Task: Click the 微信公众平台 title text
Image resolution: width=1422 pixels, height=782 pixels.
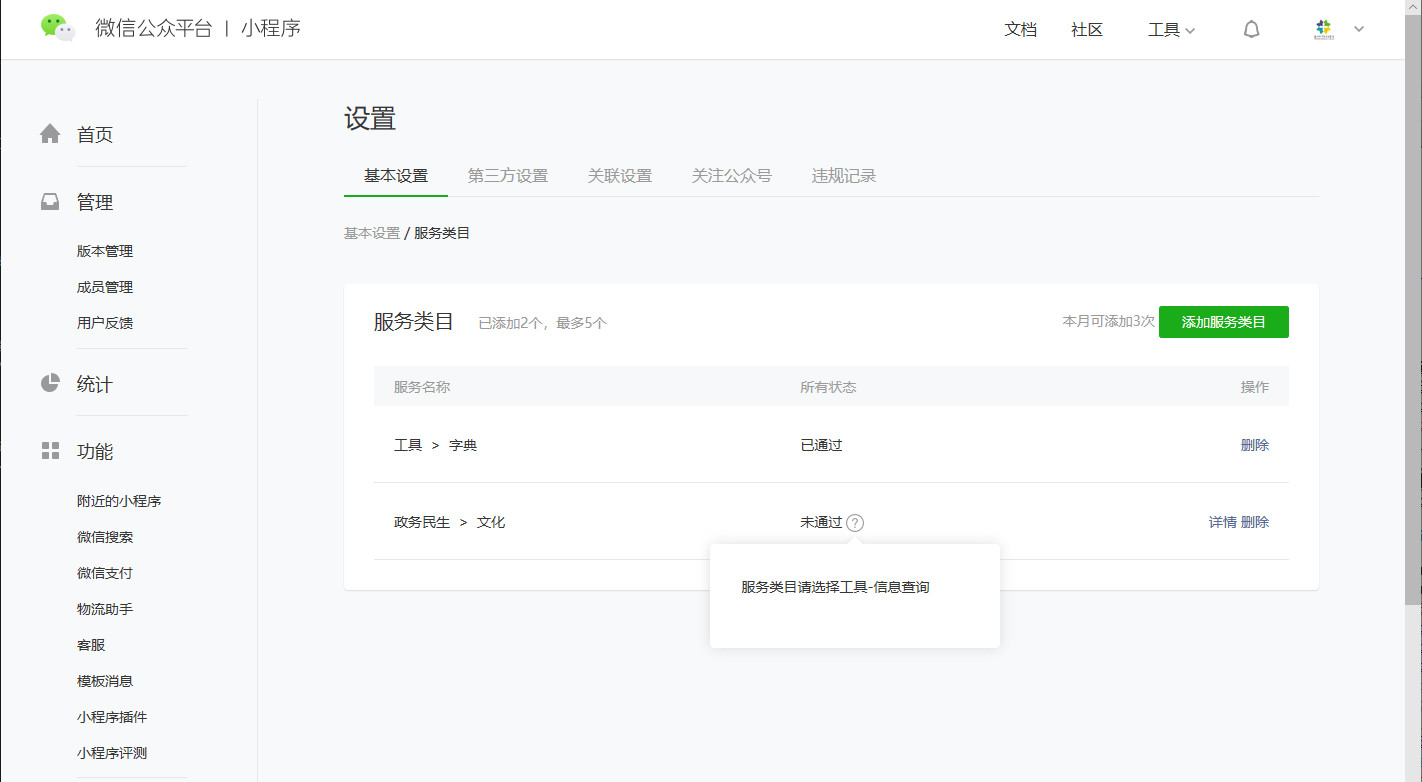Action: [x=154, y=28]
